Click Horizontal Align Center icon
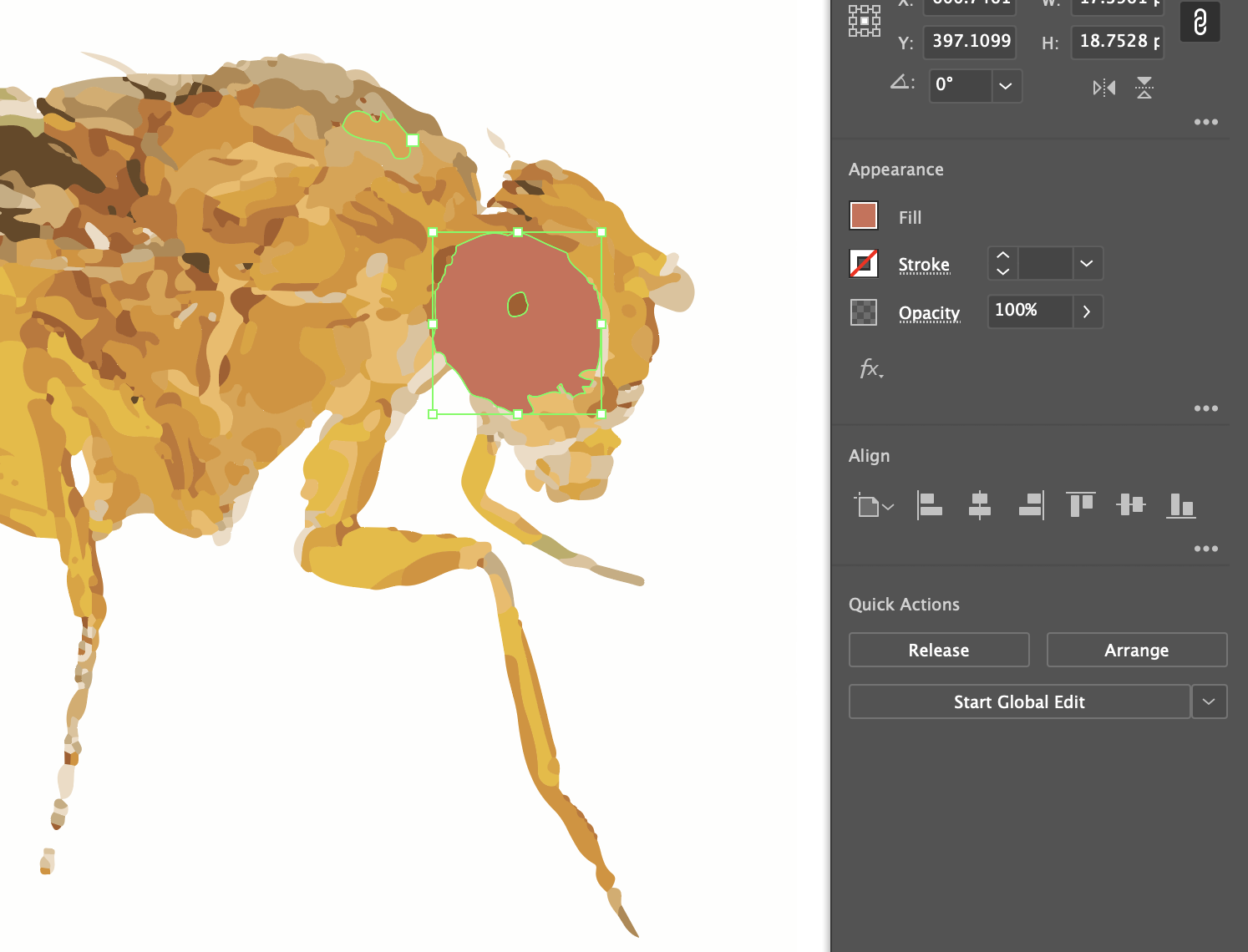1248x952 pixels. point(979,505)
